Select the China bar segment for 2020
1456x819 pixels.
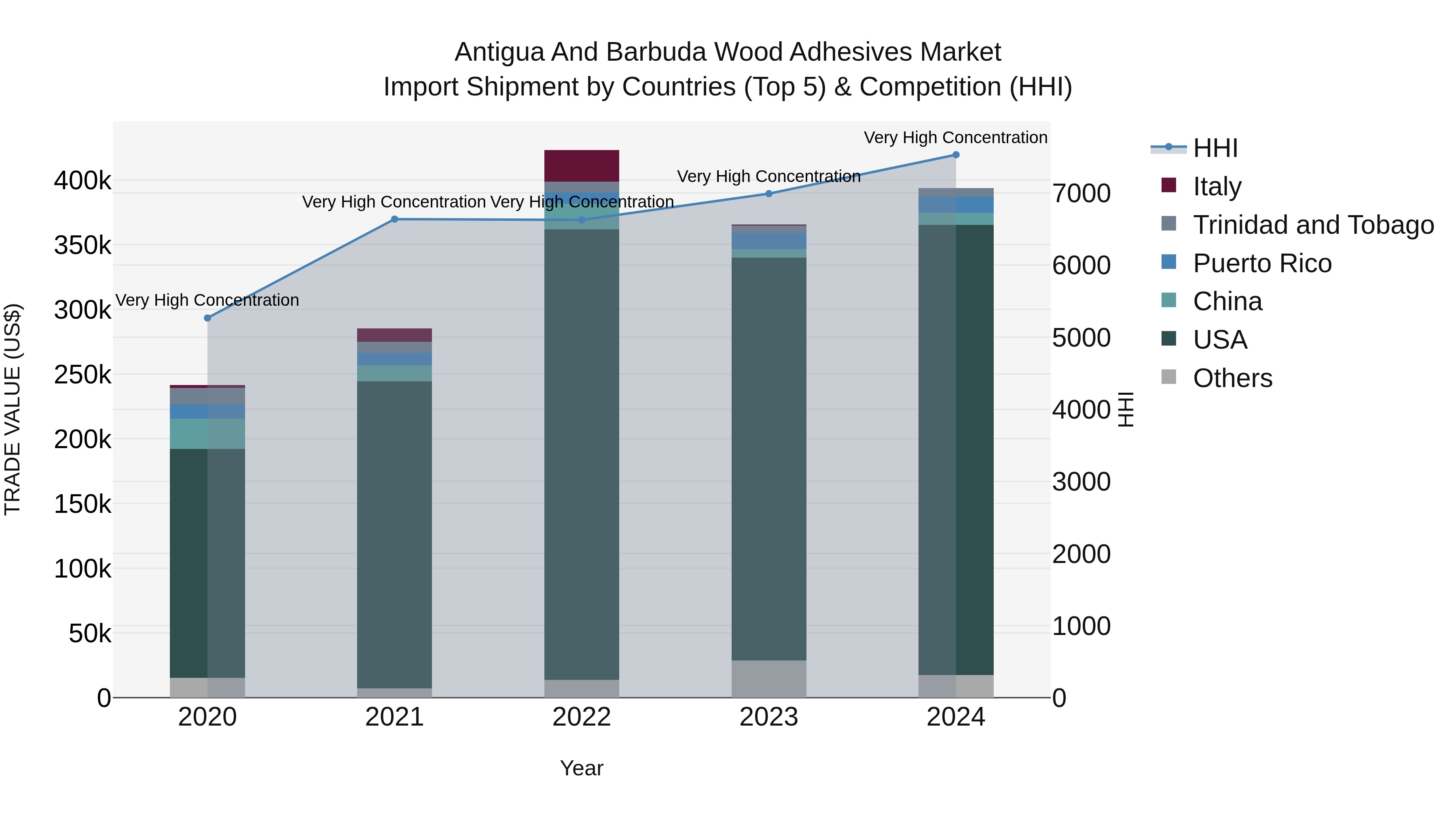[x=207, y=434]
